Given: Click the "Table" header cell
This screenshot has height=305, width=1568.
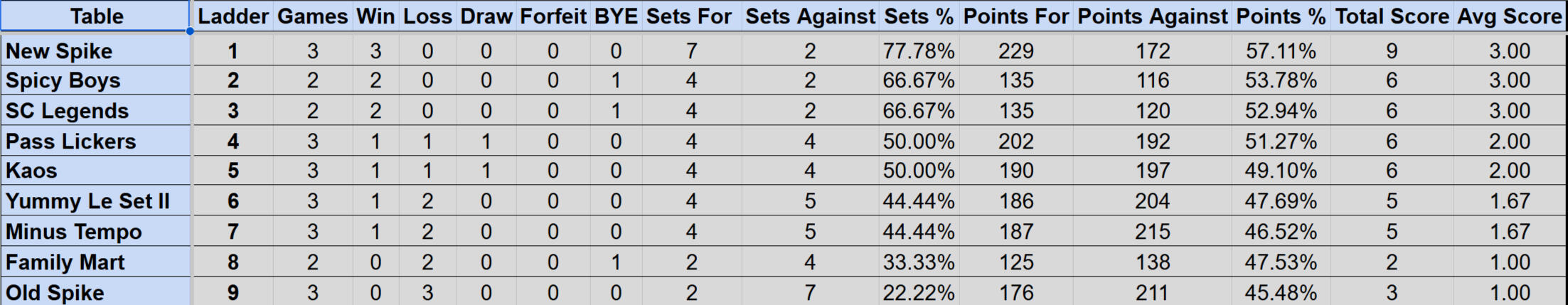Looking at the screenshot, I should [96, 16].
